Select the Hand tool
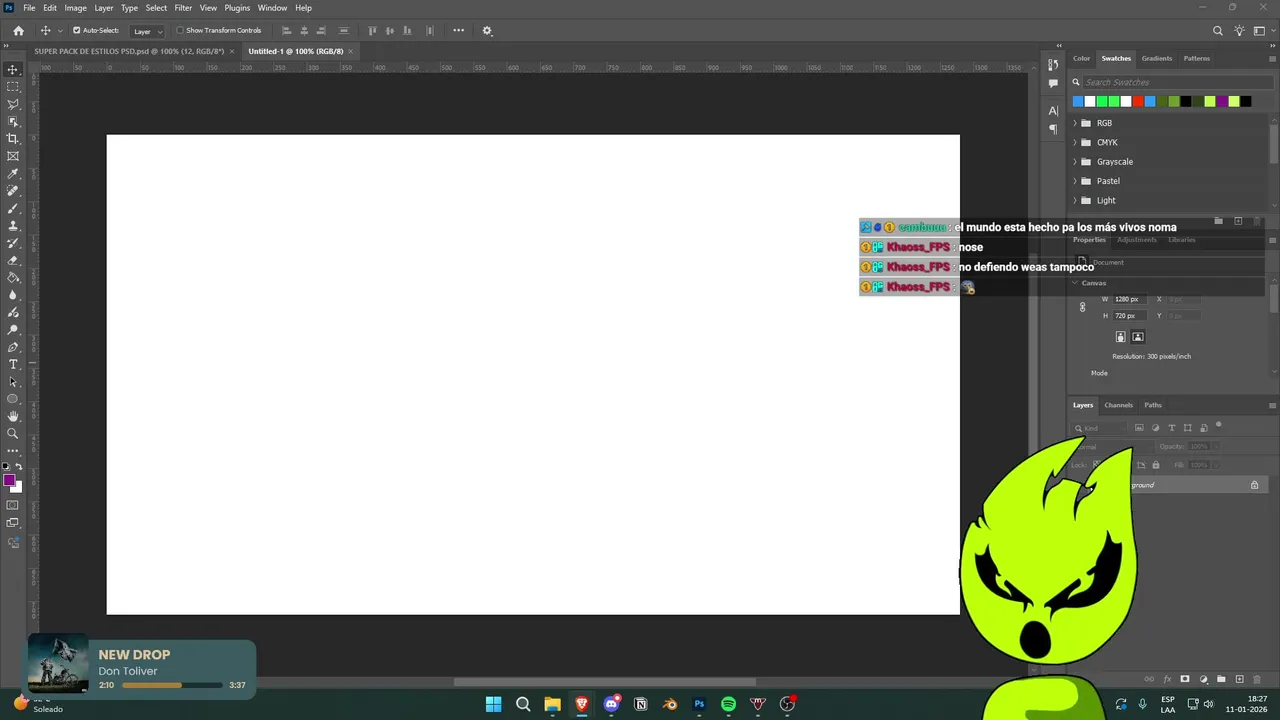Viewport: 1280px width, 720px height. (13, 416)
